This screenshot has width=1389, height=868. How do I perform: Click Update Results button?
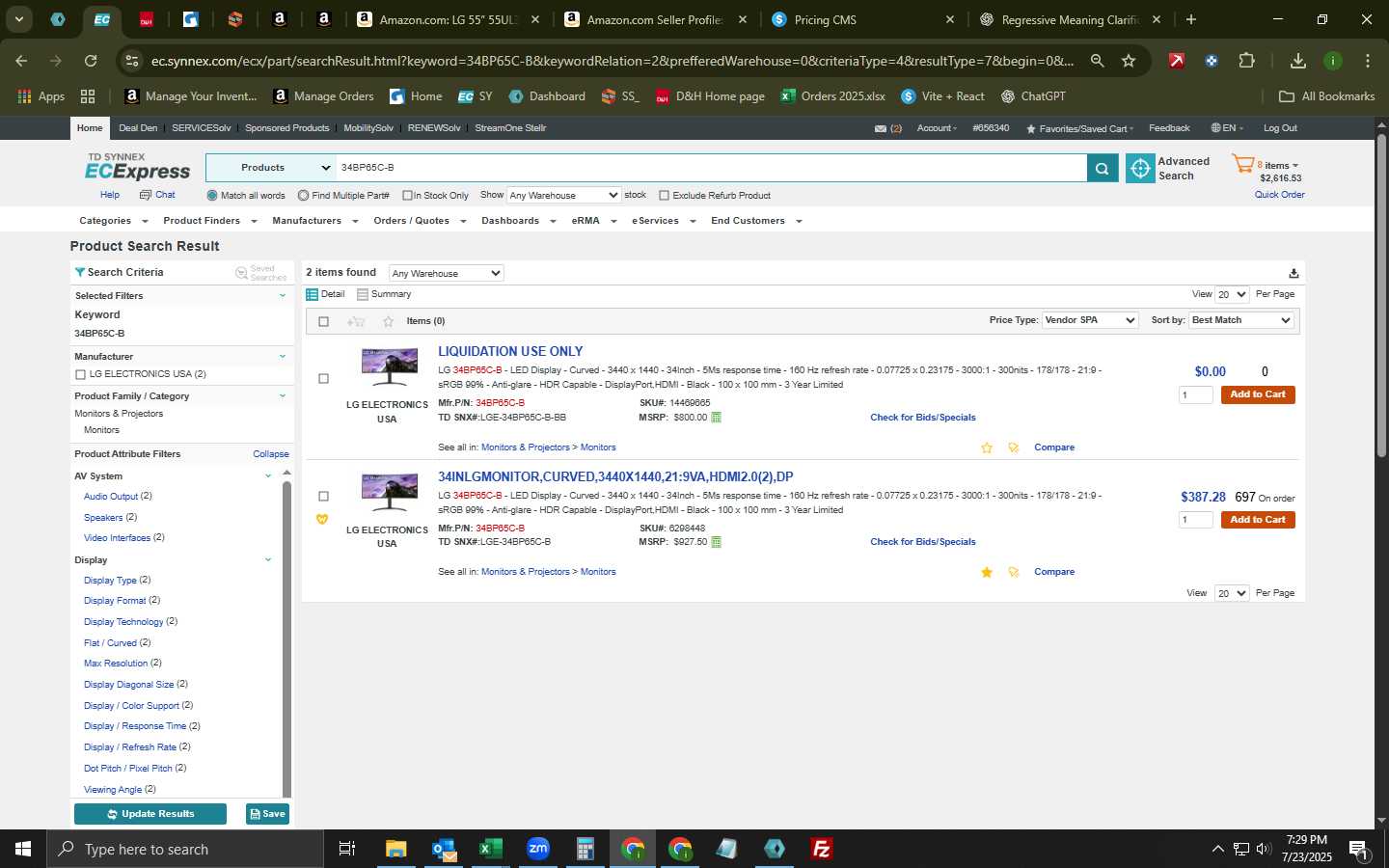pyautogui.click(x=150, y=814)
